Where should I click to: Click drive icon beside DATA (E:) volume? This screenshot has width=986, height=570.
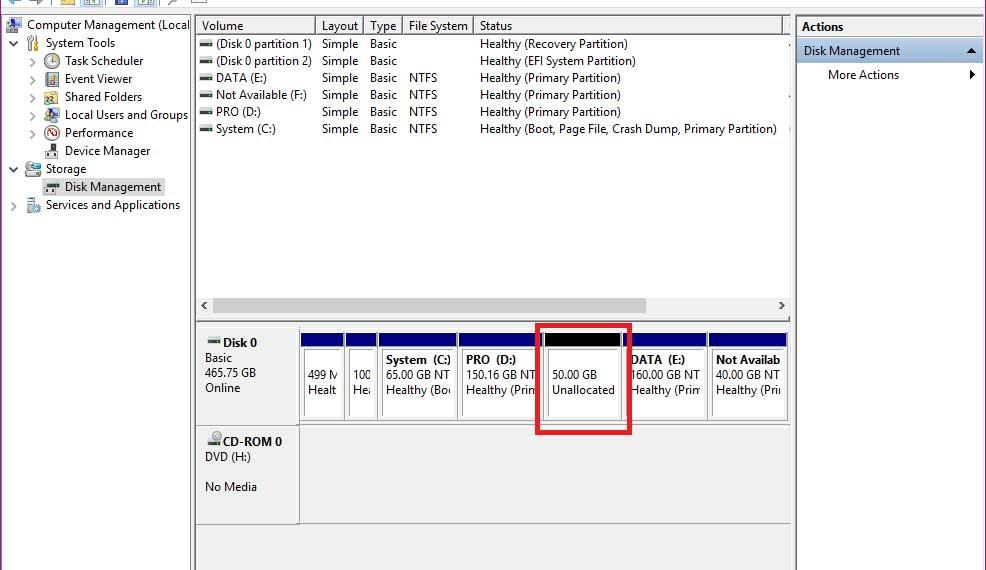[206, 78]
